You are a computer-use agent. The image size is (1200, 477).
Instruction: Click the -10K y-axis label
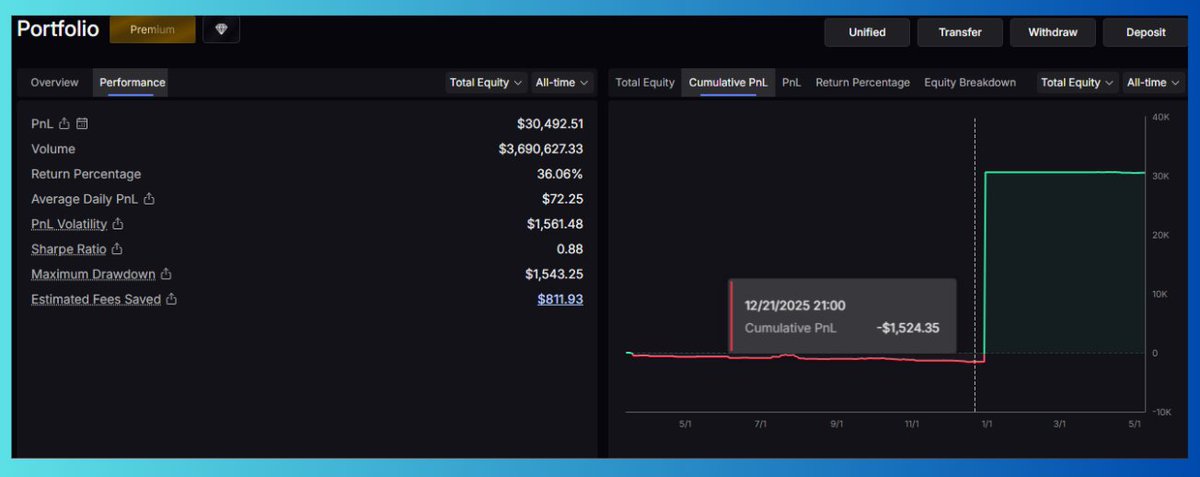pos(1160,412)
